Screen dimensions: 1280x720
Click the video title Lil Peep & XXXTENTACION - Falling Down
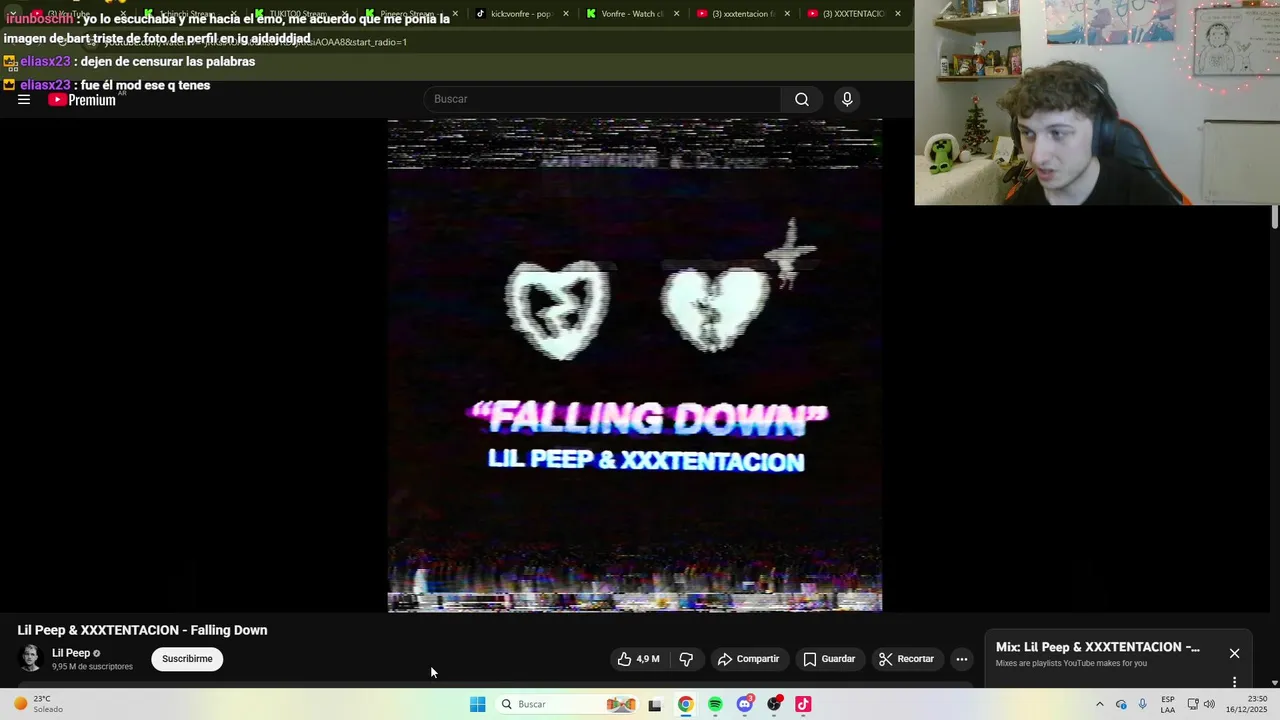coord(142,630)
